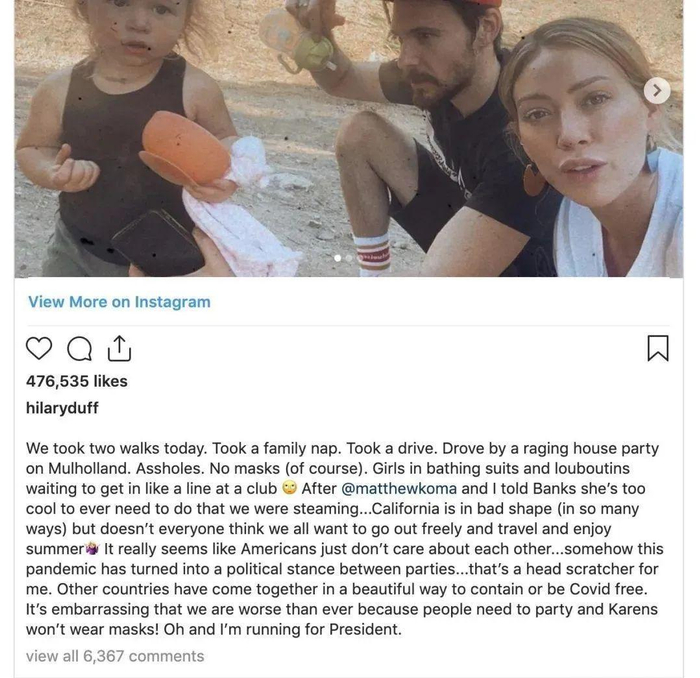View all 6,367 comments
This screenshot has width=700, height=678.
115,656
